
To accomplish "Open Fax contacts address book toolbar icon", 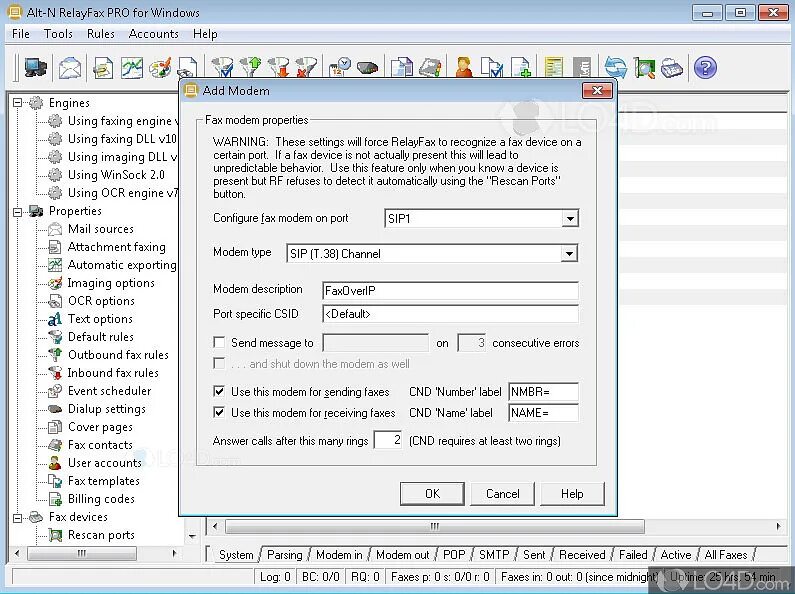I will (430, 67).
